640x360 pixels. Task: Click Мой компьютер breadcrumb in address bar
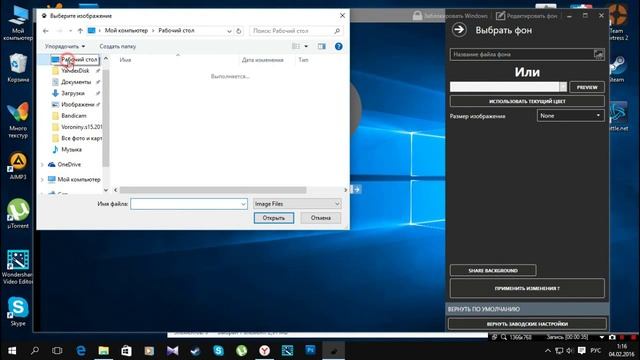(x=126, y=31)
